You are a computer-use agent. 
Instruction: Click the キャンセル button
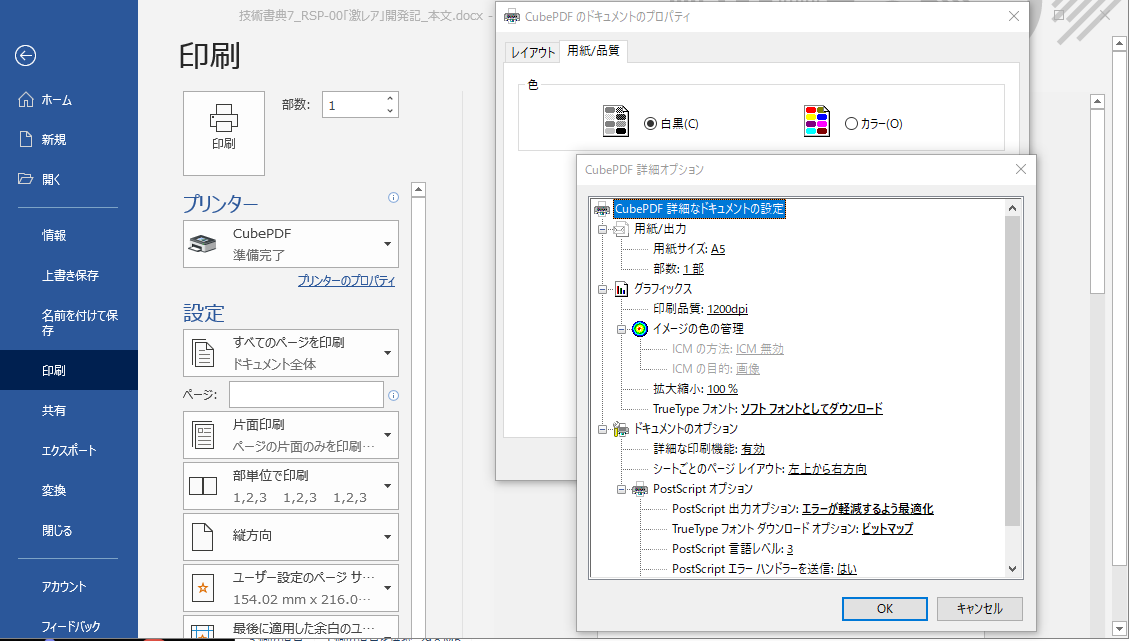point(979,609)
